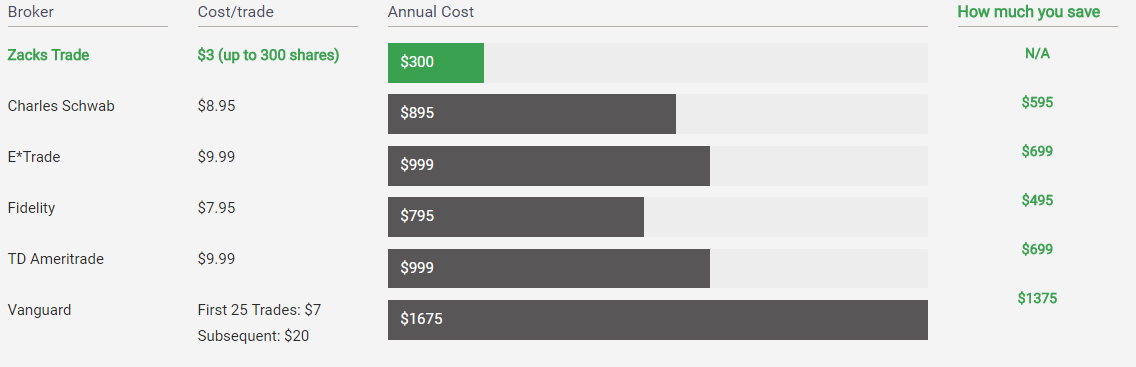
Task: Select the E*Trade broker row label
Action: point(34,156)
